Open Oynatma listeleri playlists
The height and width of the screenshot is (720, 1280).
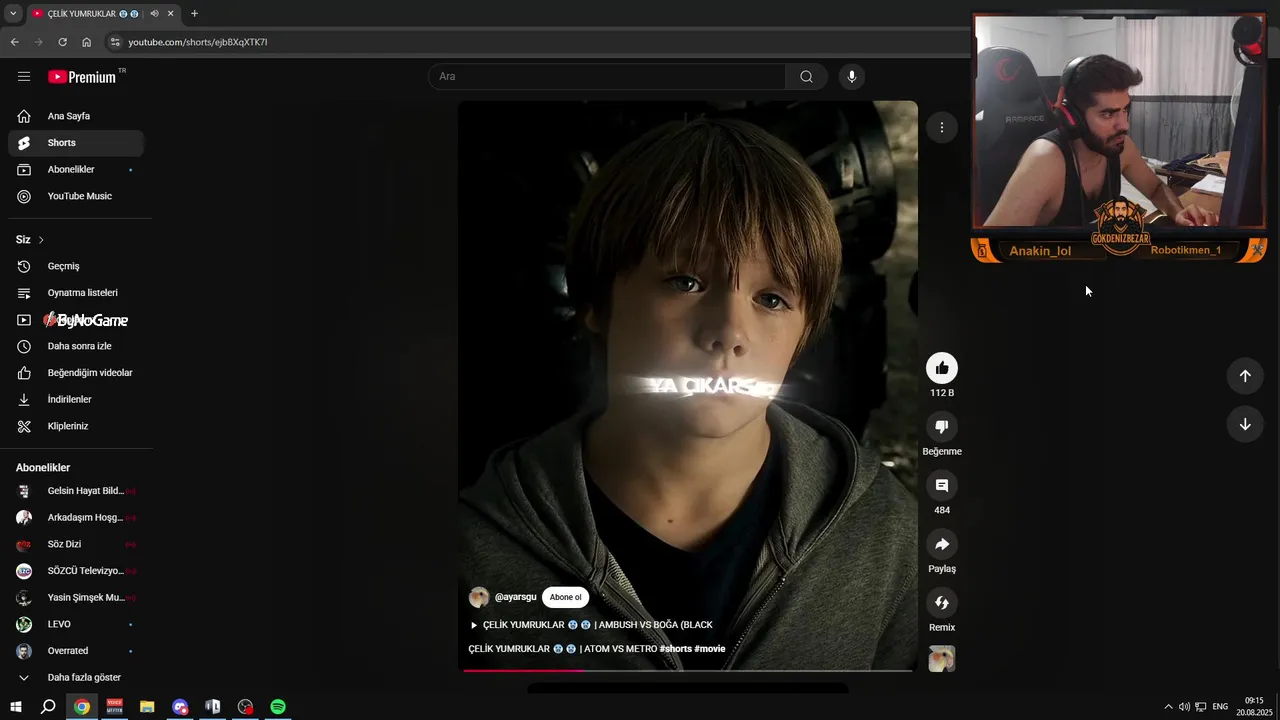[76, 293]
